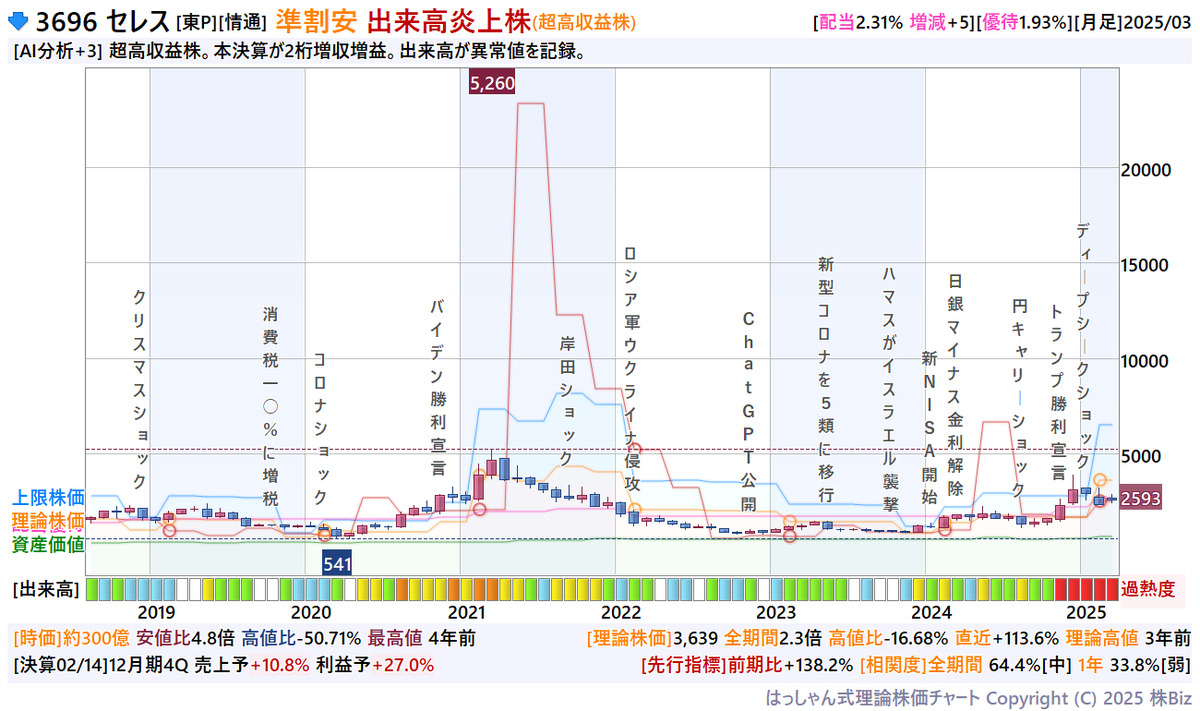Click the 5,260 high price marker
The height and width of the screenshot is (711, 1200).
(x=491, y=84)
